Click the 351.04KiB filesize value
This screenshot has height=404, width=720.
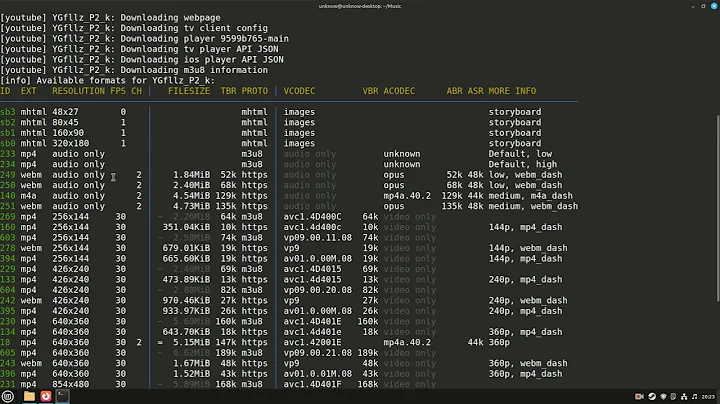click(186, 227)
